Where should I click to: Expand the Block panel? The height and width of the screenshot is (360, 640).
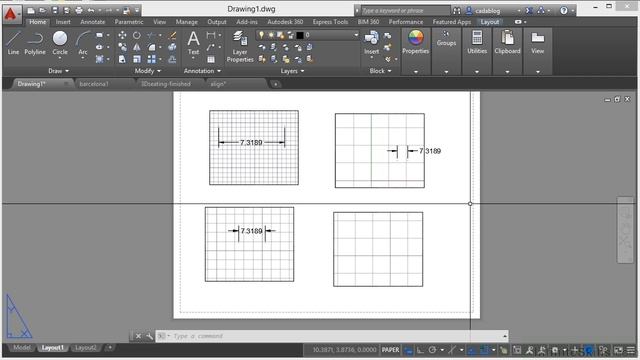click(x=380, y=71)
